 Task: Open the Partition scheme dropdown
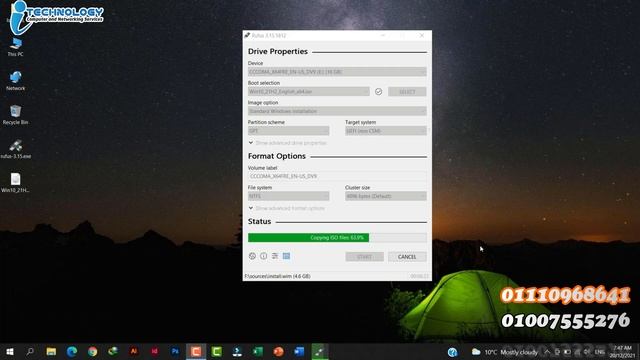point(288,131)
